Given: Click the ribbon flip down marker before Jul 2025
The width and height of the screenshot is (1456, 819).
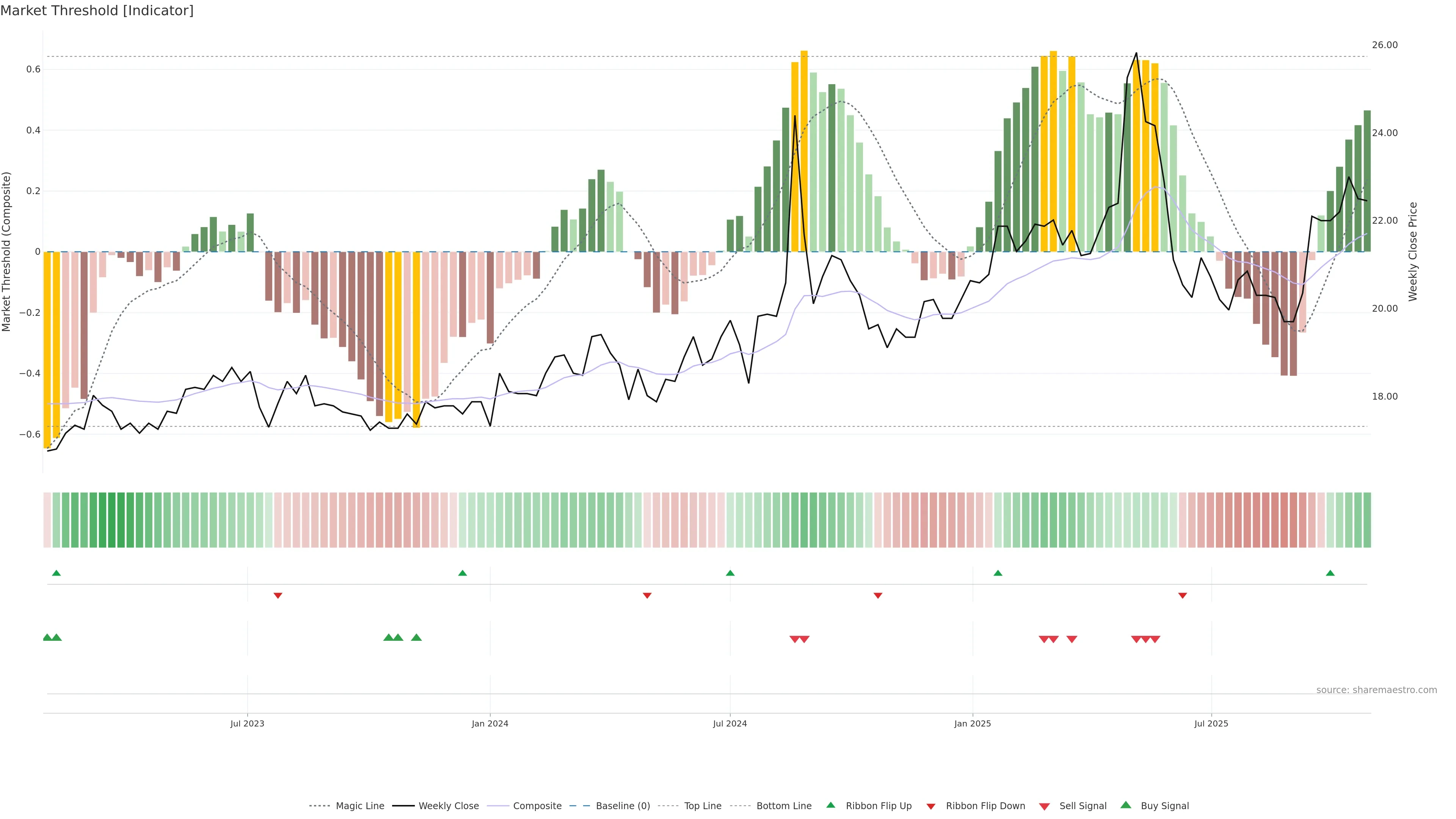Looking at the screenshot, I should 1183,595.
